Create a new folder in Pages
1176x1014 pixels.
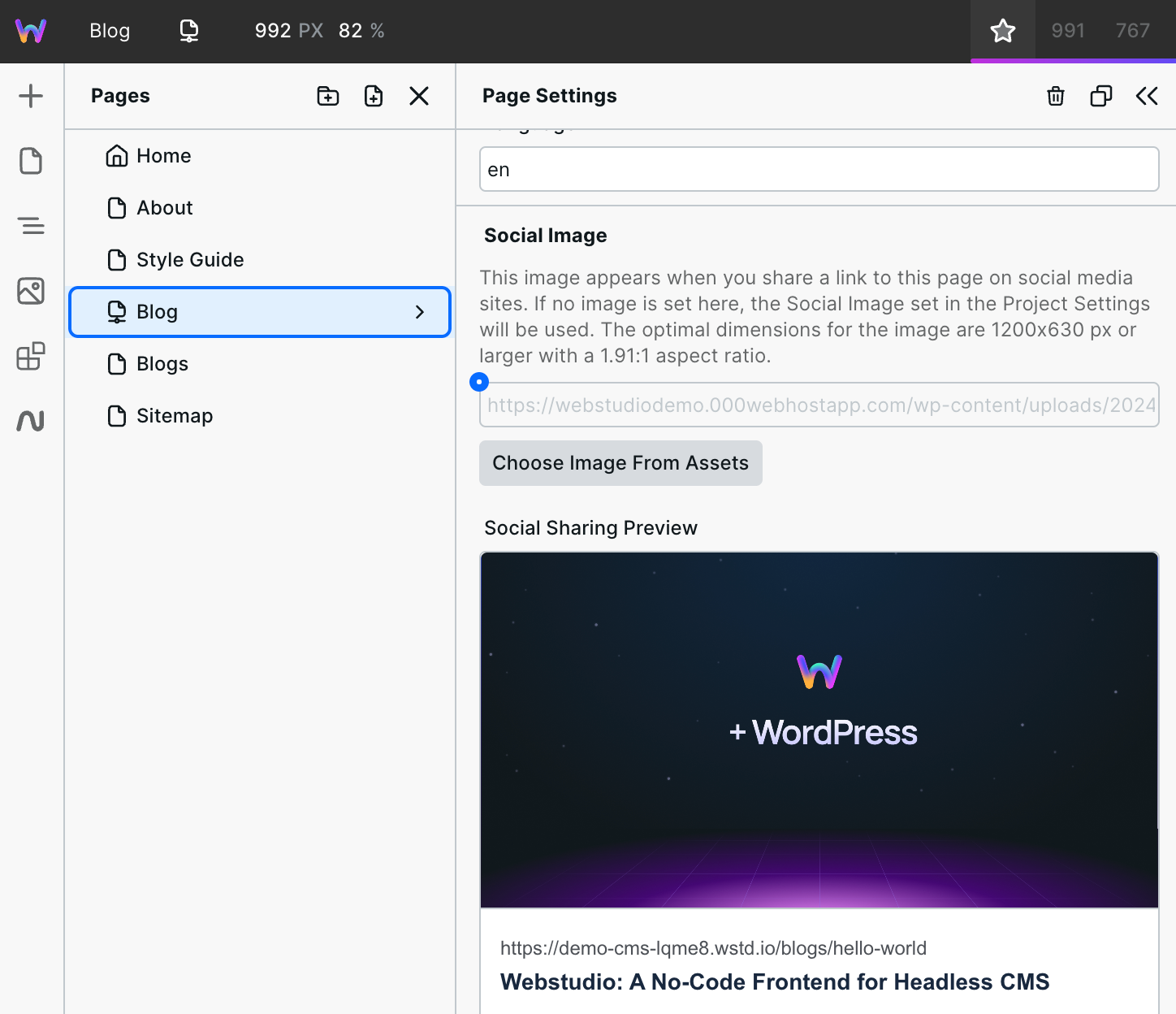(327, 95)
